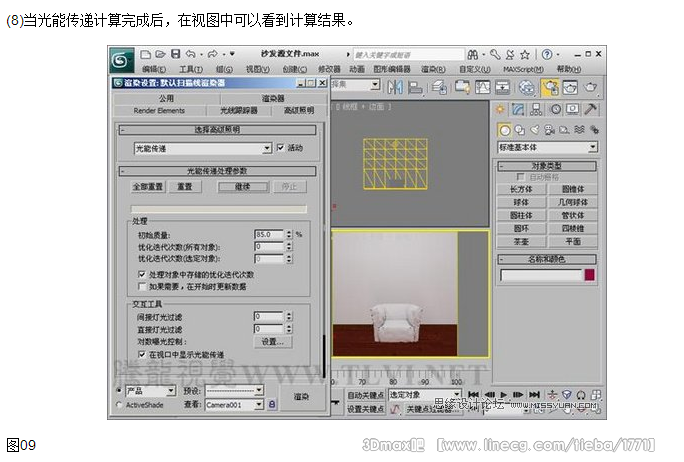Viewport: 684px width, 462px height.
Task: Open the 光能传递 advanced lighting dropdown
Action: click(x=202, y=149)
